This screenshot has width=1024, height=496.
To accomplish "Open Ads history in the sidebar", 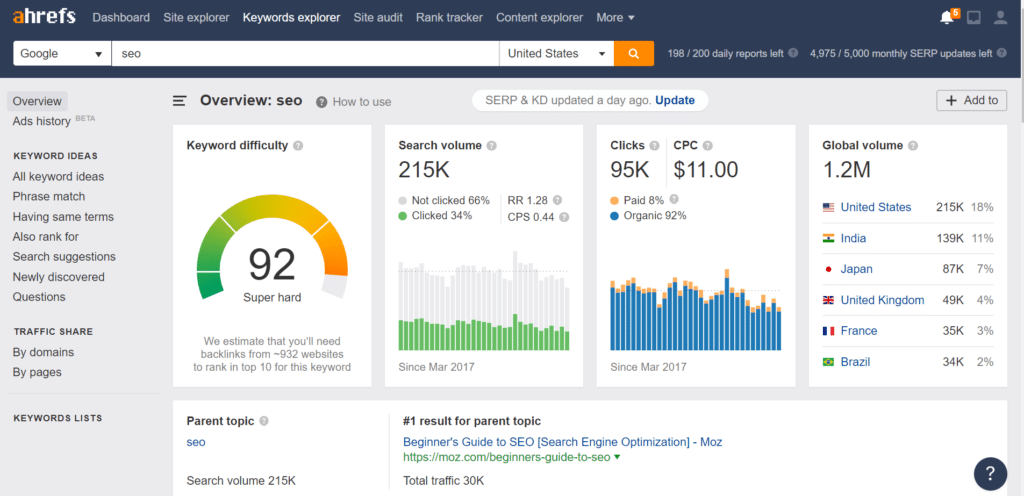I will tap(42, 121).
